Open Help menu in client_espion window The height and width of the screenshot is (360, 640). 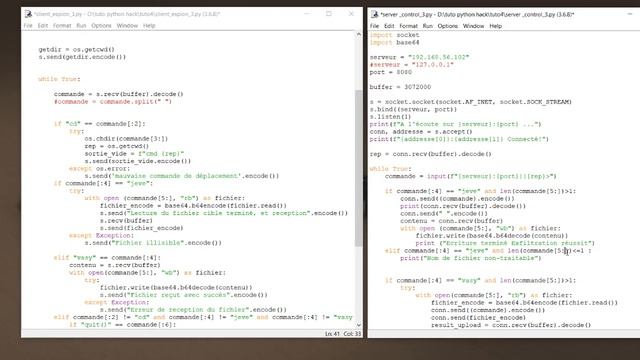pyautogui.click(x=149, y=25)
